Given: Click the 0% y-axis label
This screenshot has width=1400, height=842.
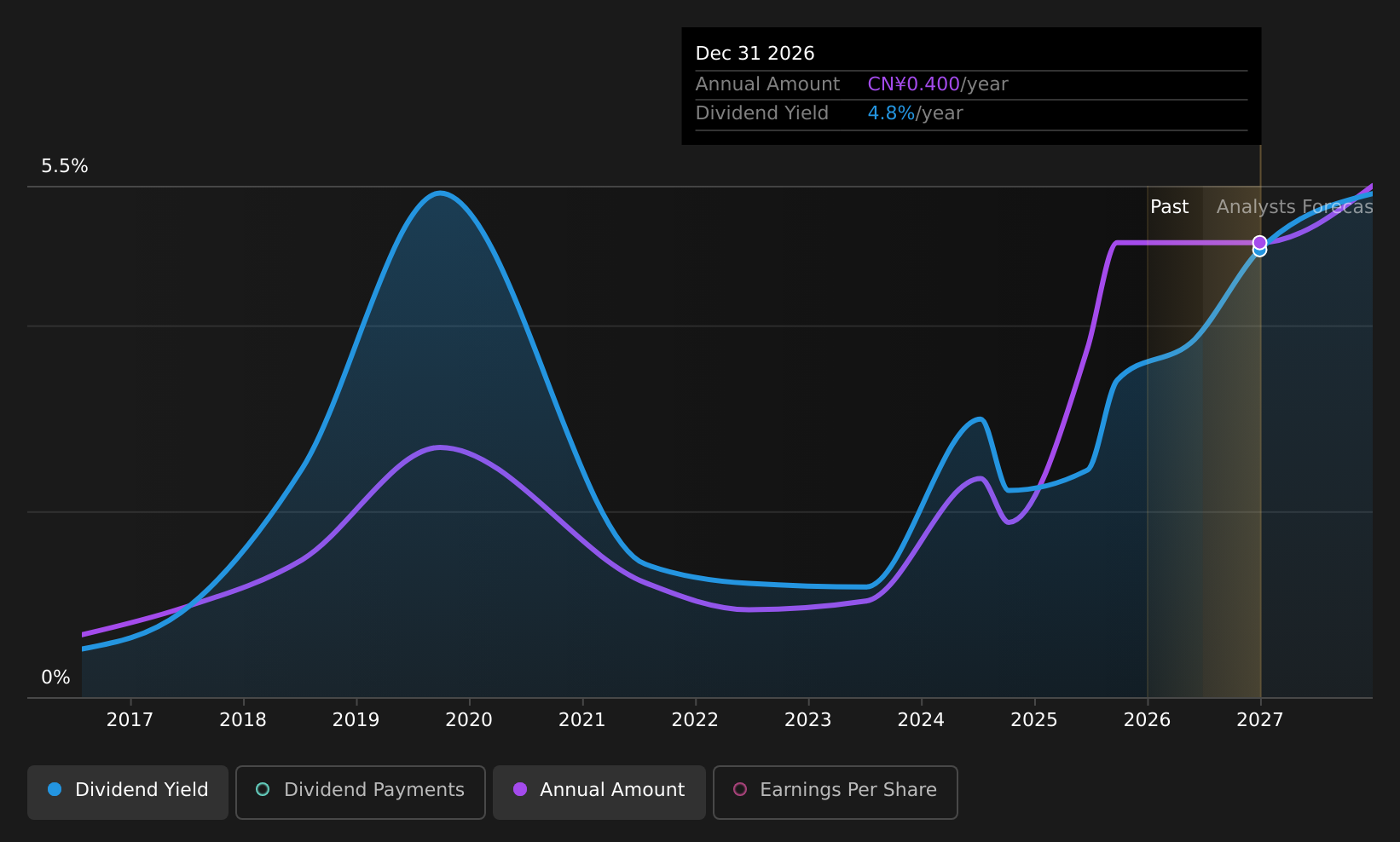Looking at the screenshot, I should 55,678.
